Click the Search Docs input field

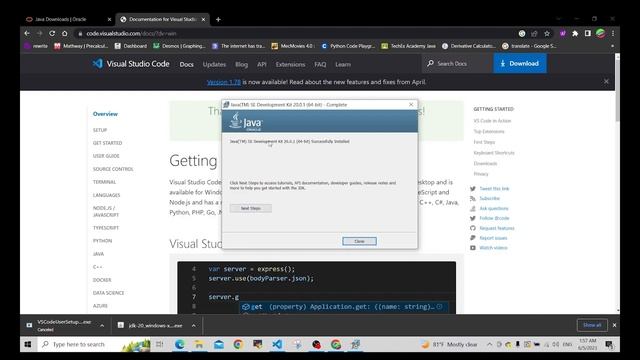pos(457,63)
